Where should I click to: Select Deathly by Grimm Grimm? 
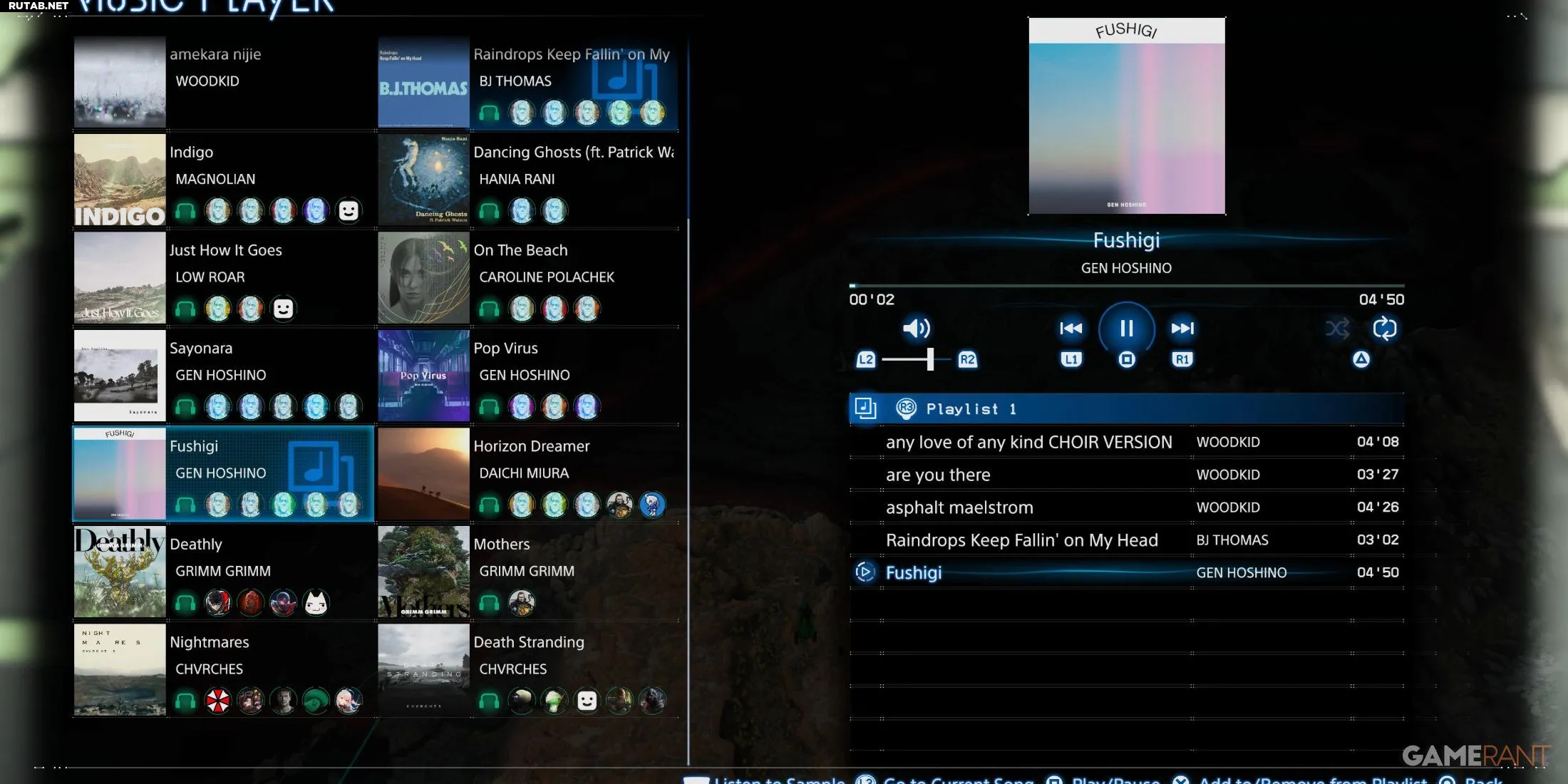224,572
